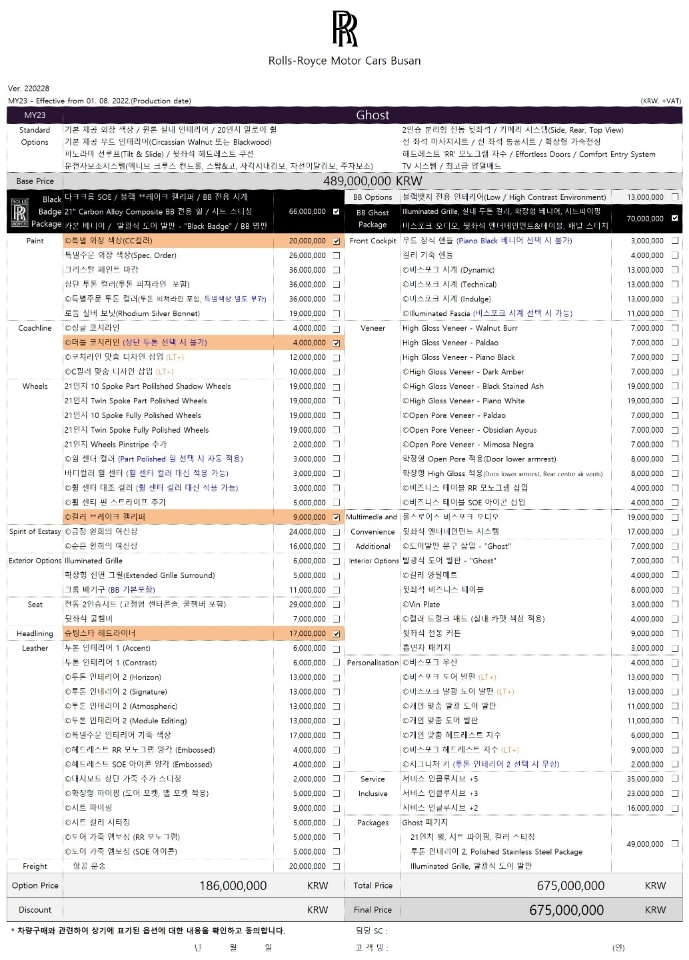Check High Gloss Veneer Paldao option

(675, 342)
